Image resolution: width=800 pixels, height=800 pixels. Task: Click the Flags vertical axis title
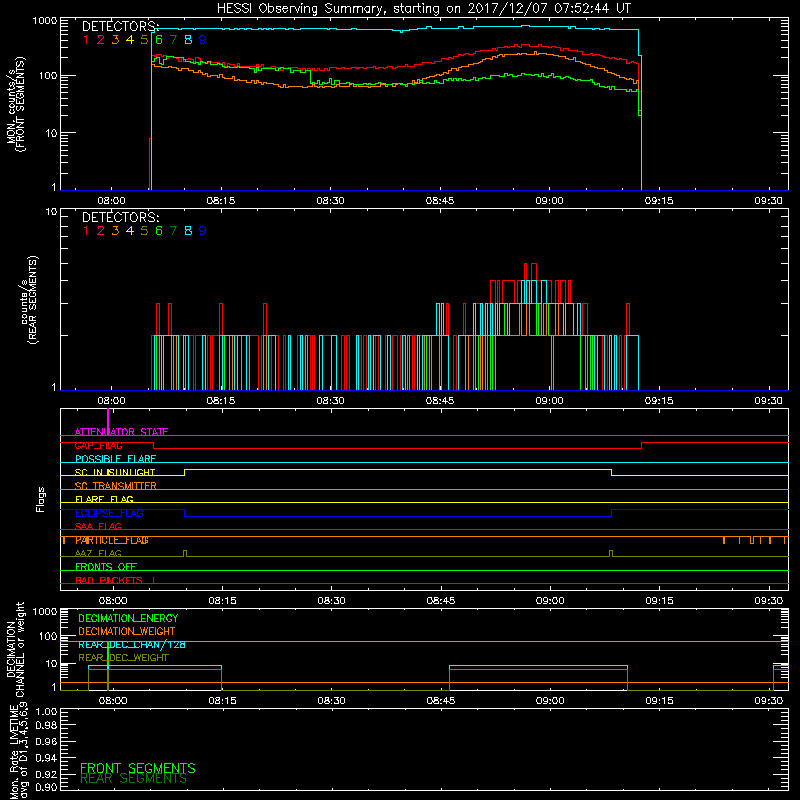(x=40, y=499)
